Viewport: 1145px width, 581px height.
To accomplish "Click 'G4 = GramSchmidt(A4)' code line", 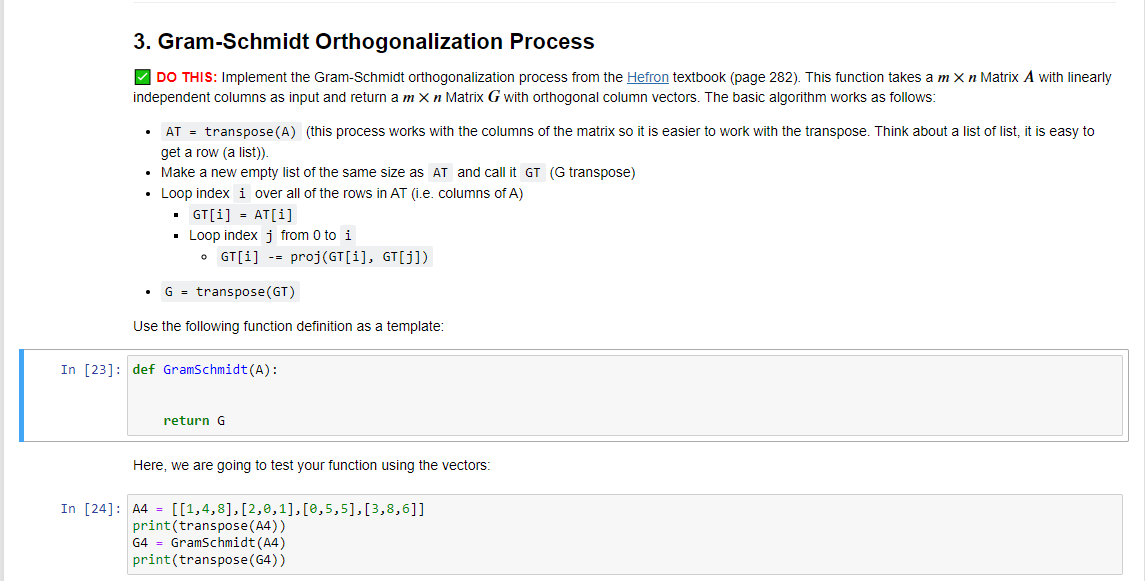I will tap(209, 543).
